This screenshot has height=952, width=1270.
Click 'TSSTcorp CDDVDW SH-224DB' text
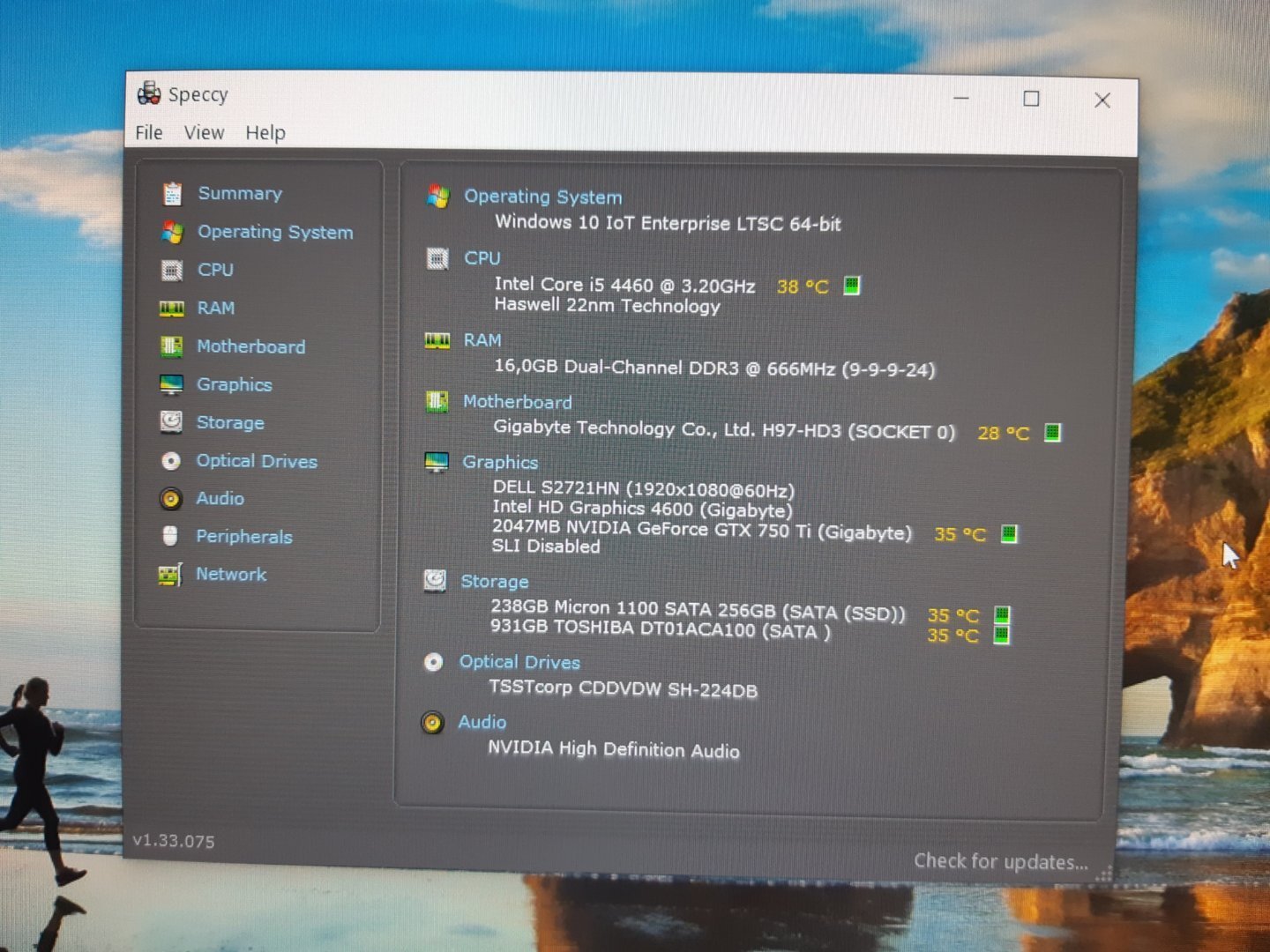[x=623, y=688]
